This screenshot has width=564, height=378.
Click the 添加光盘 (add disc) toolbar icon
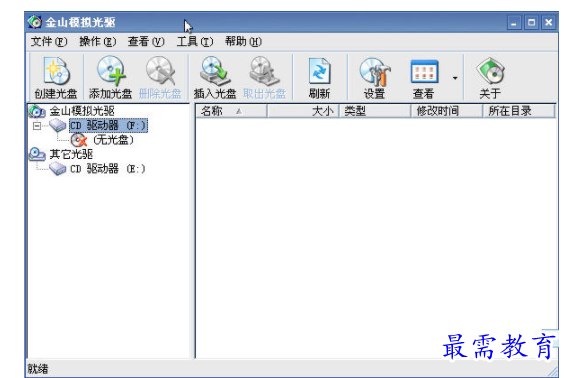(110, 77)
